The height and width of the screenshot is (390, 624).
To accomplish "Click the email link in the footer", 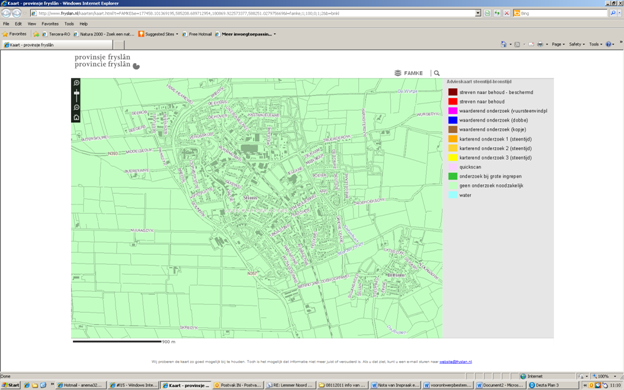I will [x=455, y=362].
